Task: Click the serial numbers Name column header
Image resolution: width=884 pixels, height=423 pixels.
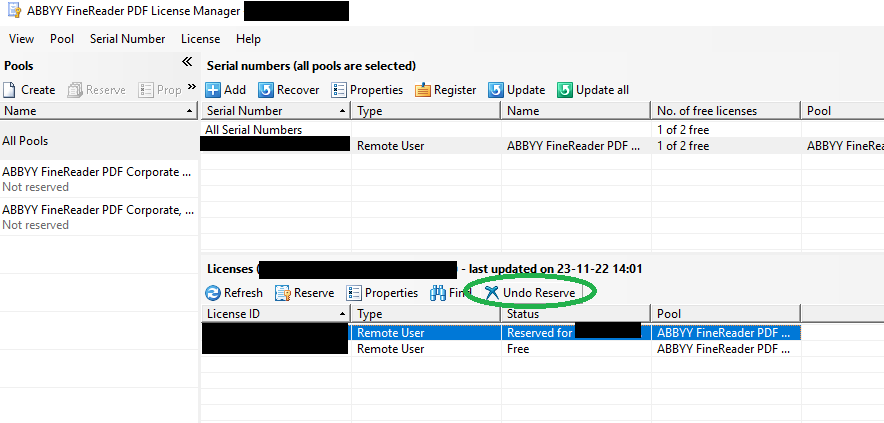Action: tap(576, 111)
